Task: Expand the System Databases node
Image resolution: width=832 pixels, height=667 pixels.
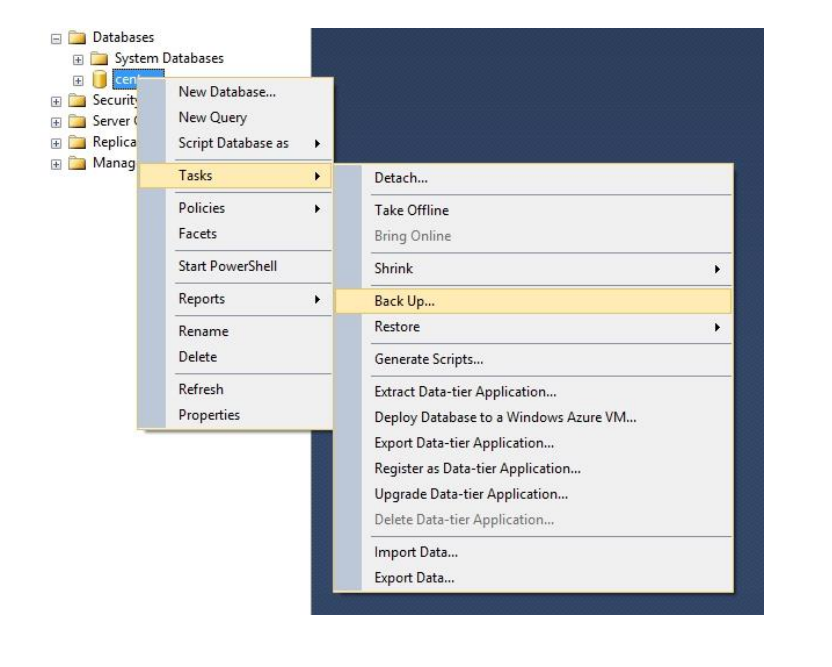Action: pos(78,59)
